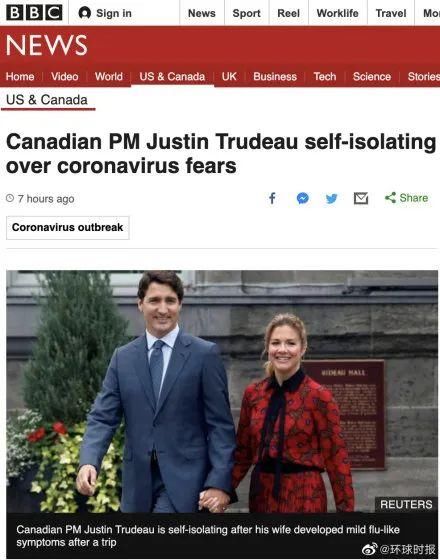Open the Tech news tab
Screen dimensions: 440x560
click(325, 76)
